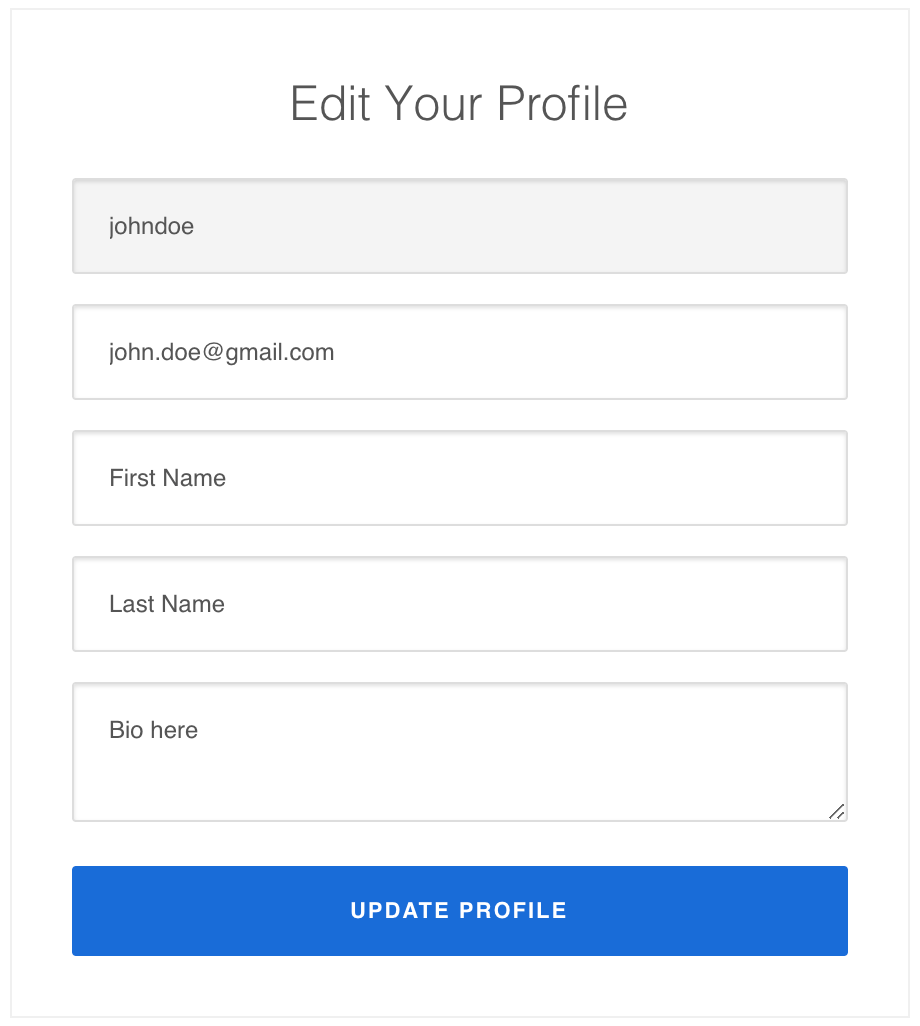Select the Bio text area
This screenshot has width=920, height=1026.
[x=460, y=752]
